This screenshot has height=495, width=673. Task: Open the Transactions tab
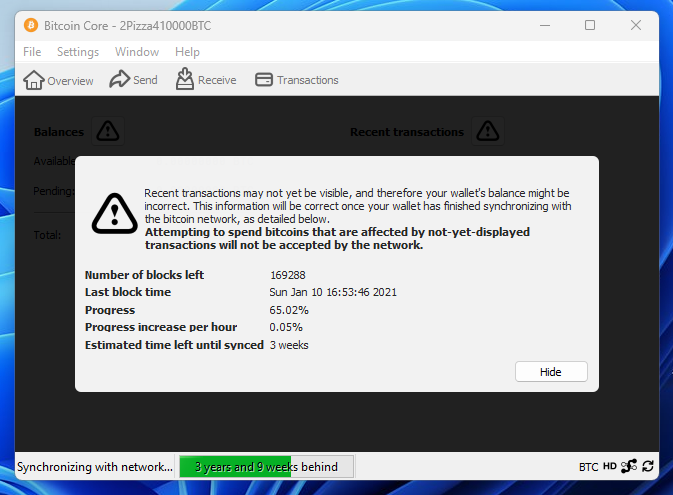click(x=297, y=80)
